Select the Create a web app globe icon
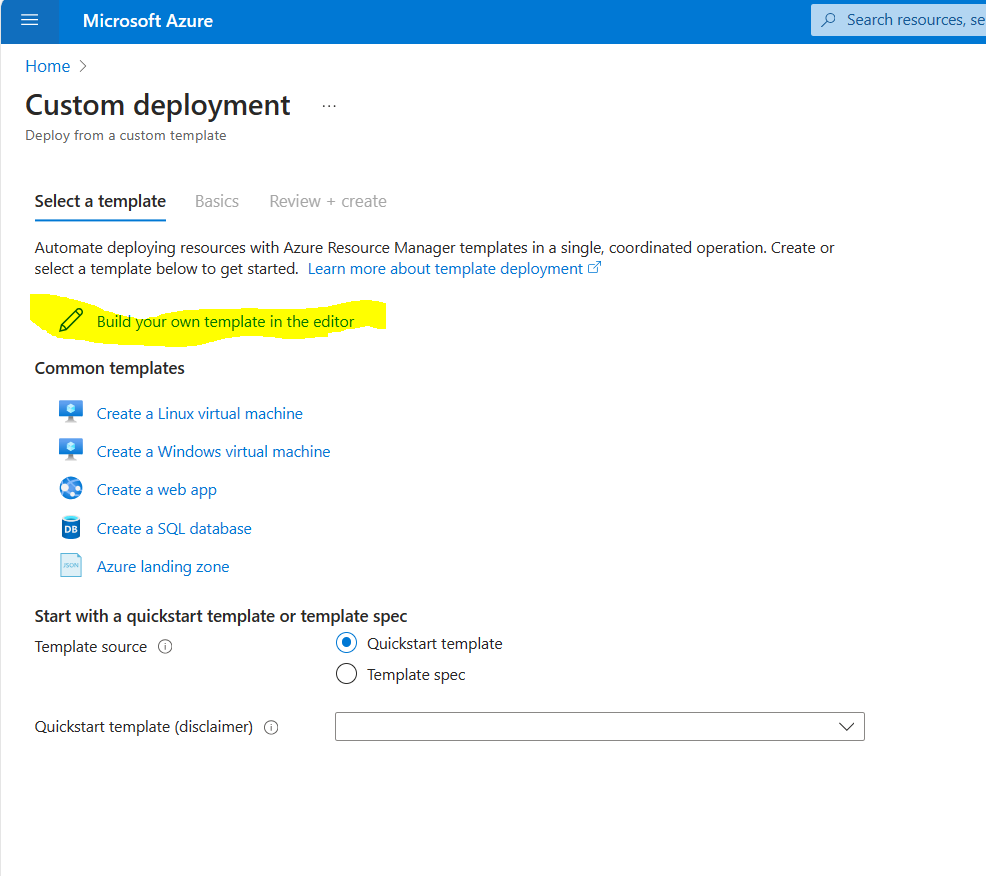This screenshot has height=876, width=986. point(70,488)
